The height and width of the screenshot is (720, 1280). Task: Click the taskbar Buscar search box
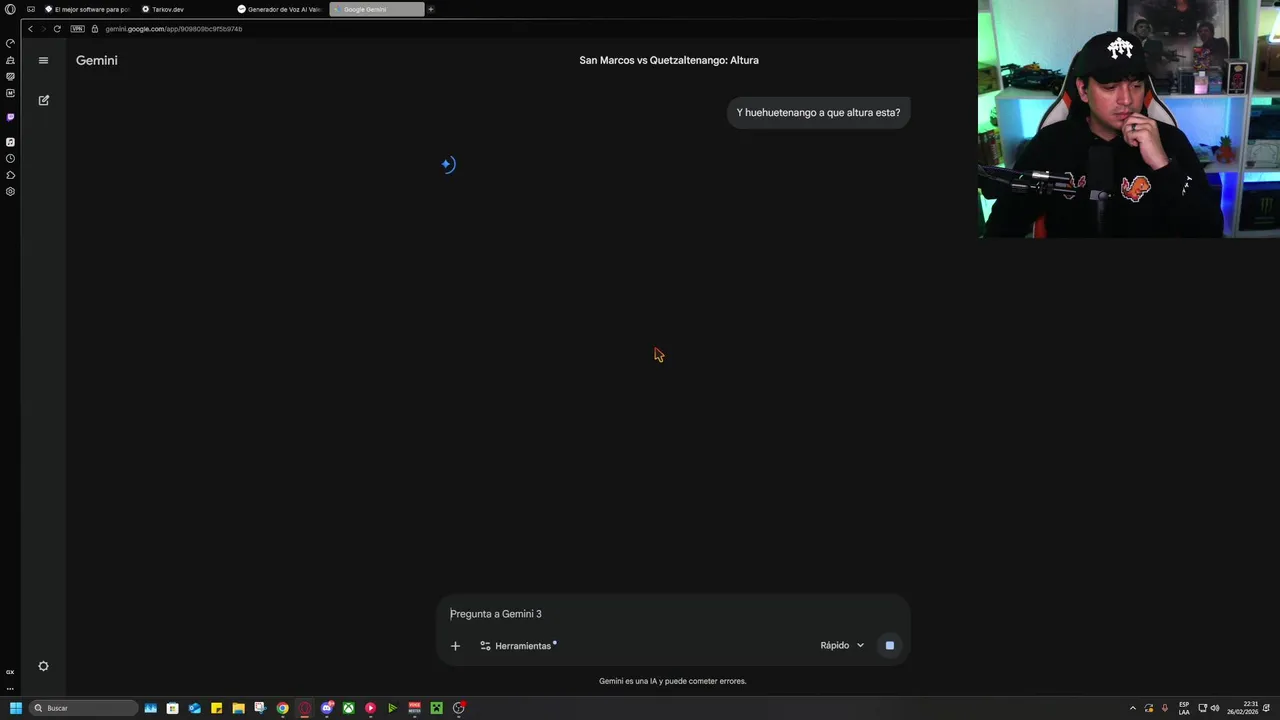[83, 708]
